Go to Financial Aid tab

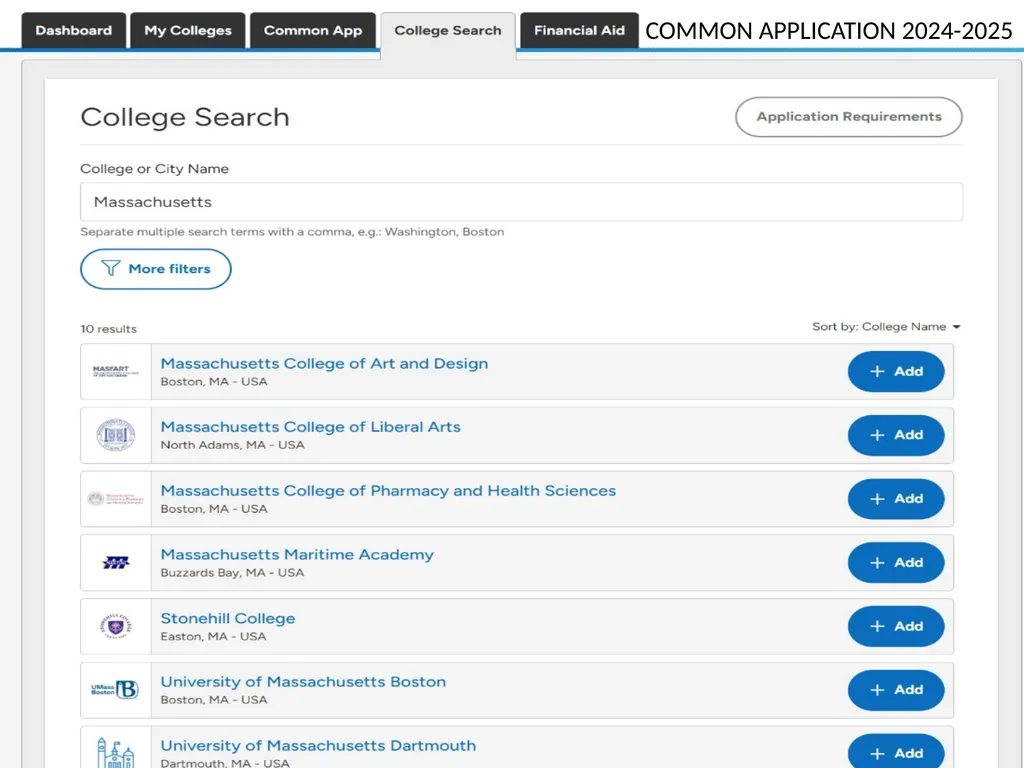coord(579,31)
